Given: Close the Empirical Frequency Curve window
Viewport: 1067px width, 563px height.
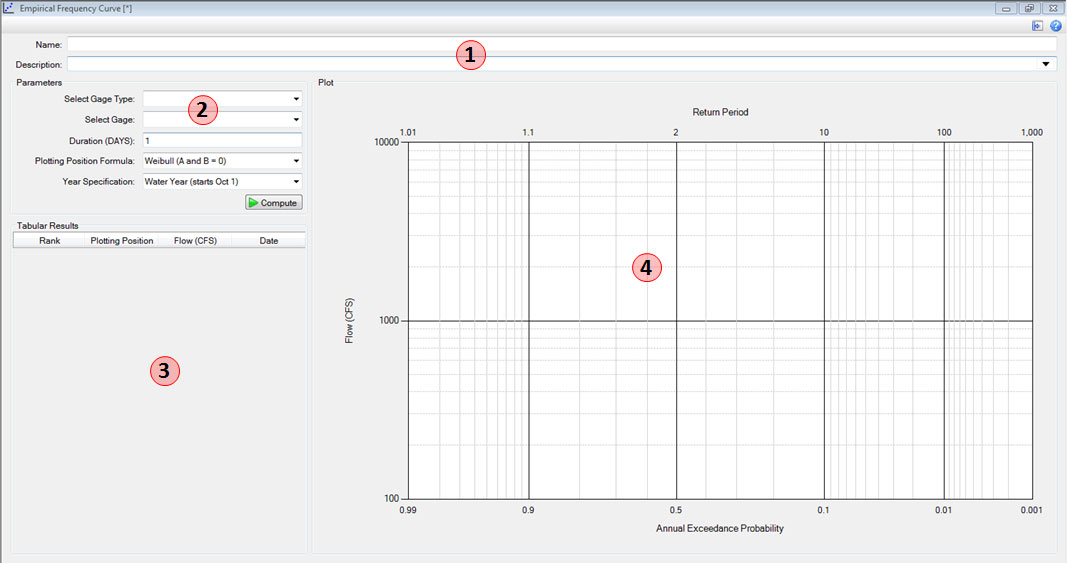Looking at the screenshot, I should pos(1053,8).
